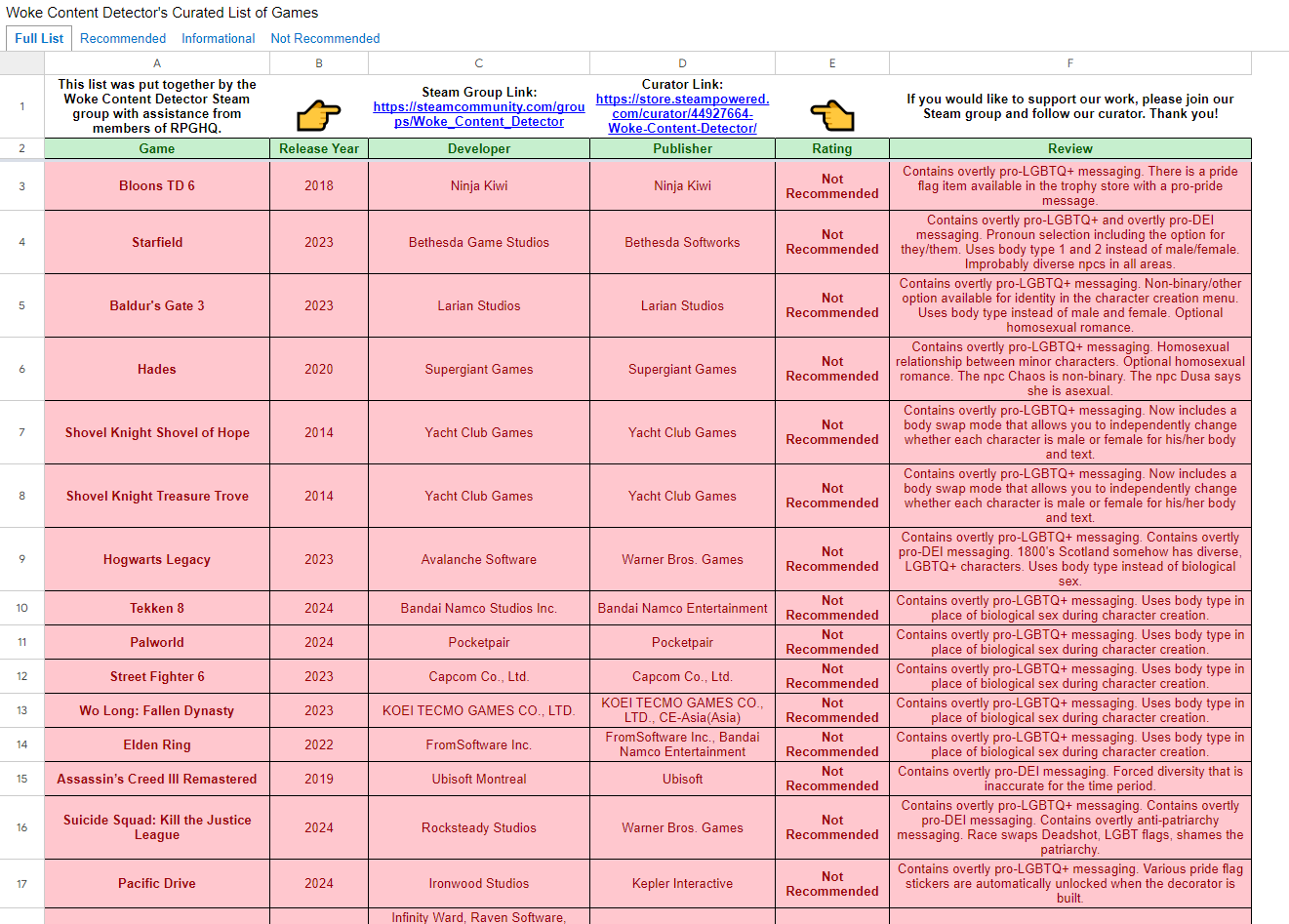Click the Developer heading cell
1289x924 pixels.
pyautogui.click(x=479, y=149)
